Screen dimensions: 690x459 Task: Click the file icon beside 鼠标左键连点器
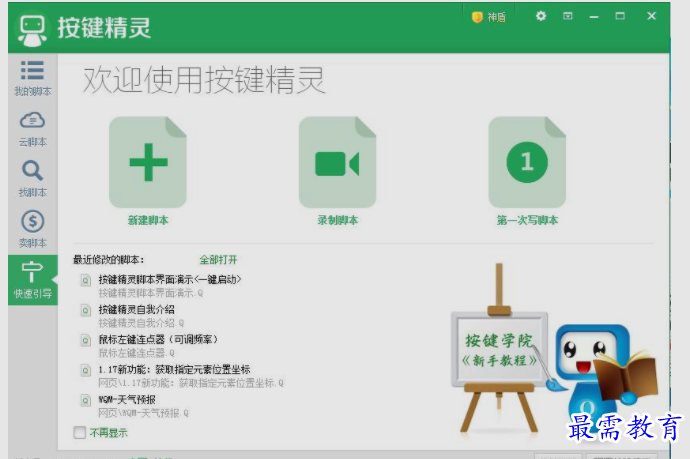[86, 340]
